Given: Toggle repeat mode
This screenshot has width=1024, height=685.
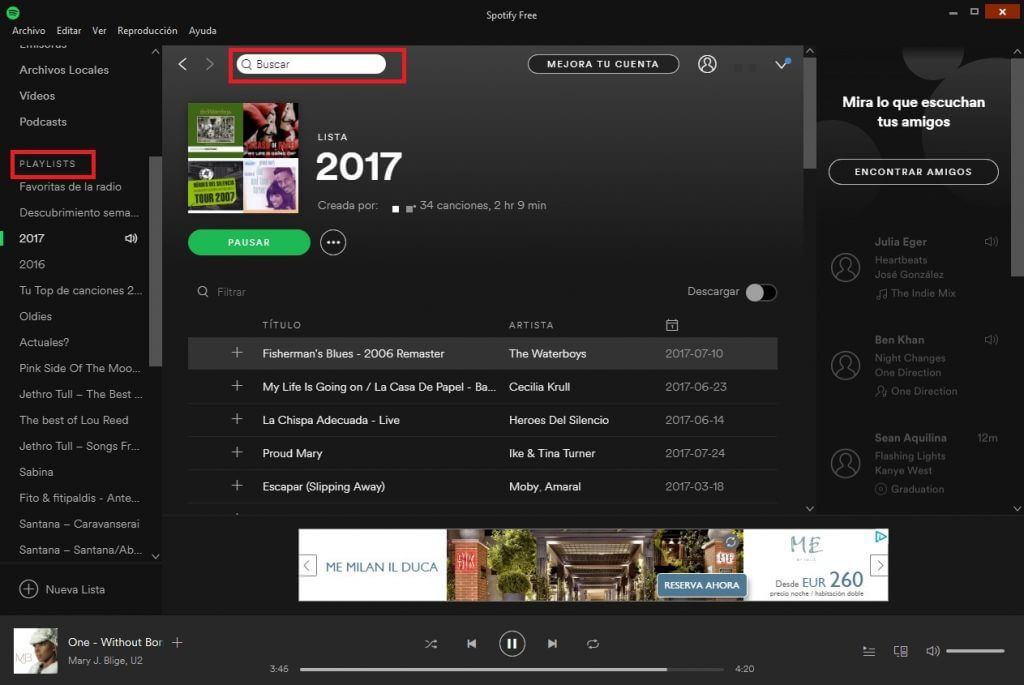Looking at the screenshot, I should pyautogui.click(x=593, y=644).
